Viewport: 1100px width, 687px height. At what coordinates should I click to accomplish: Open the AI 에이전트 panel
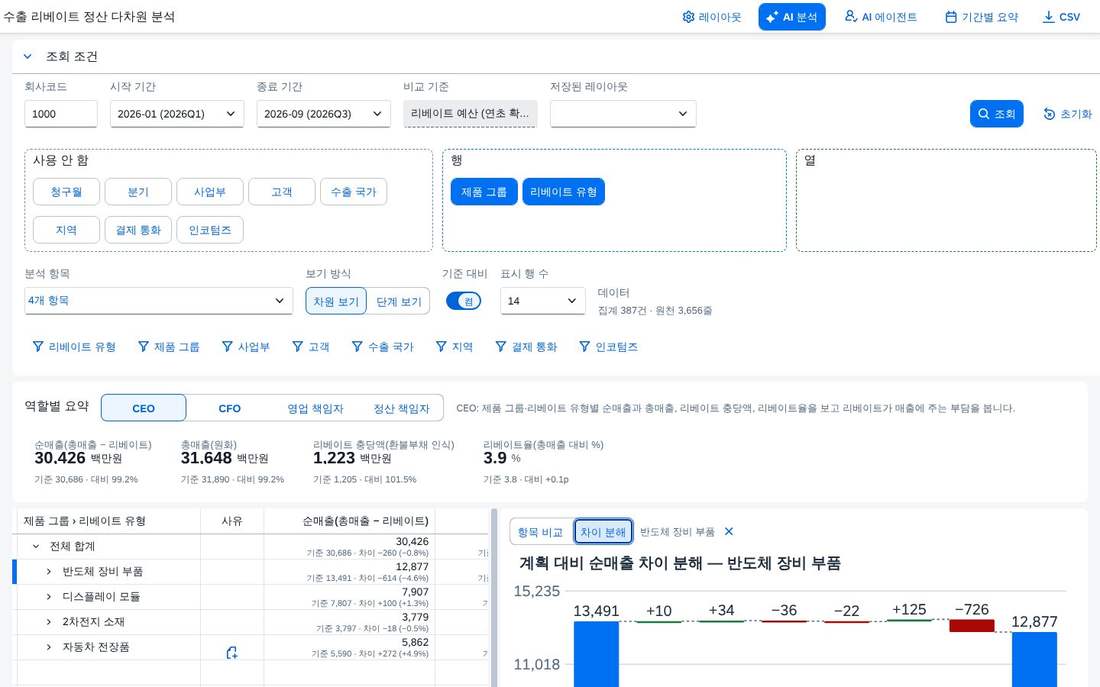880,17
